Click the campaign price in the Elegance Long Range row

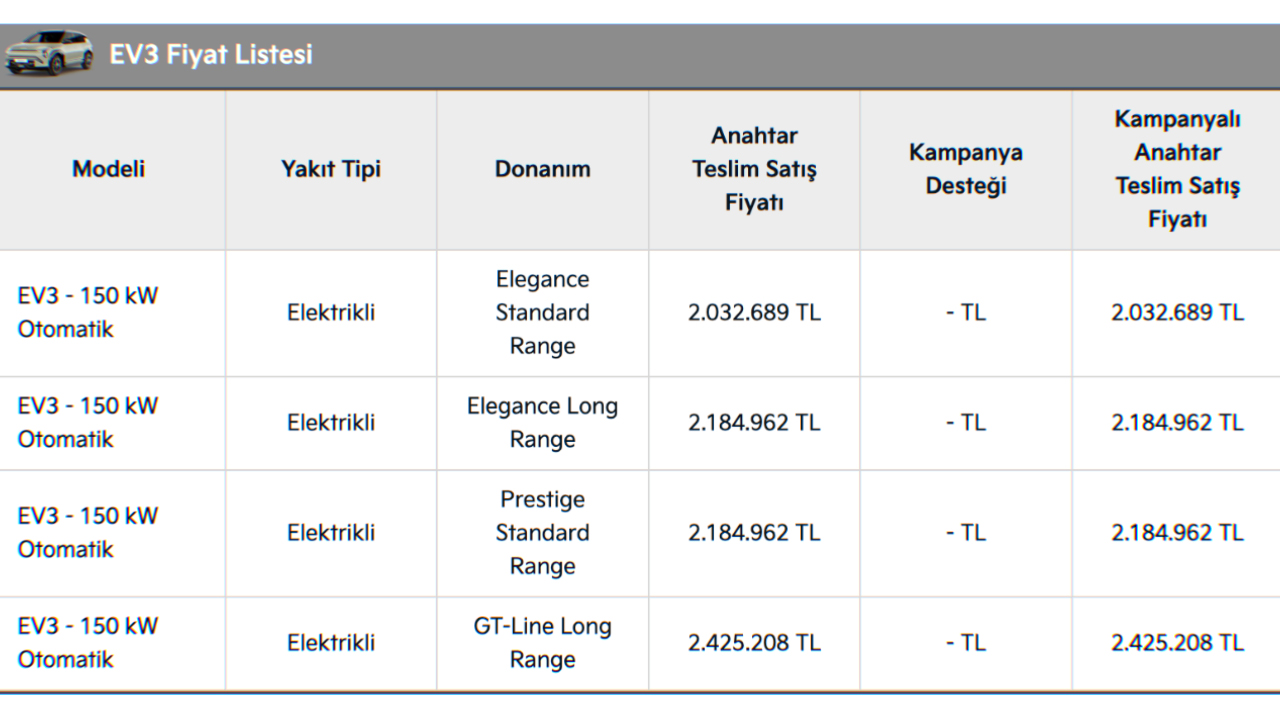[1177, 423]
